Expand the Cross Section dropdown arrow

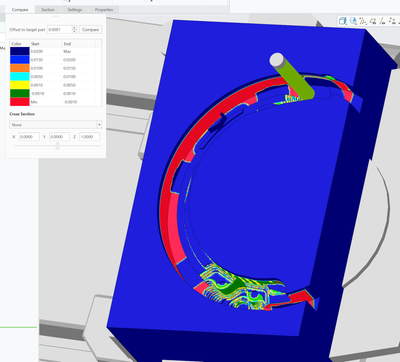[x=99, y=125]
